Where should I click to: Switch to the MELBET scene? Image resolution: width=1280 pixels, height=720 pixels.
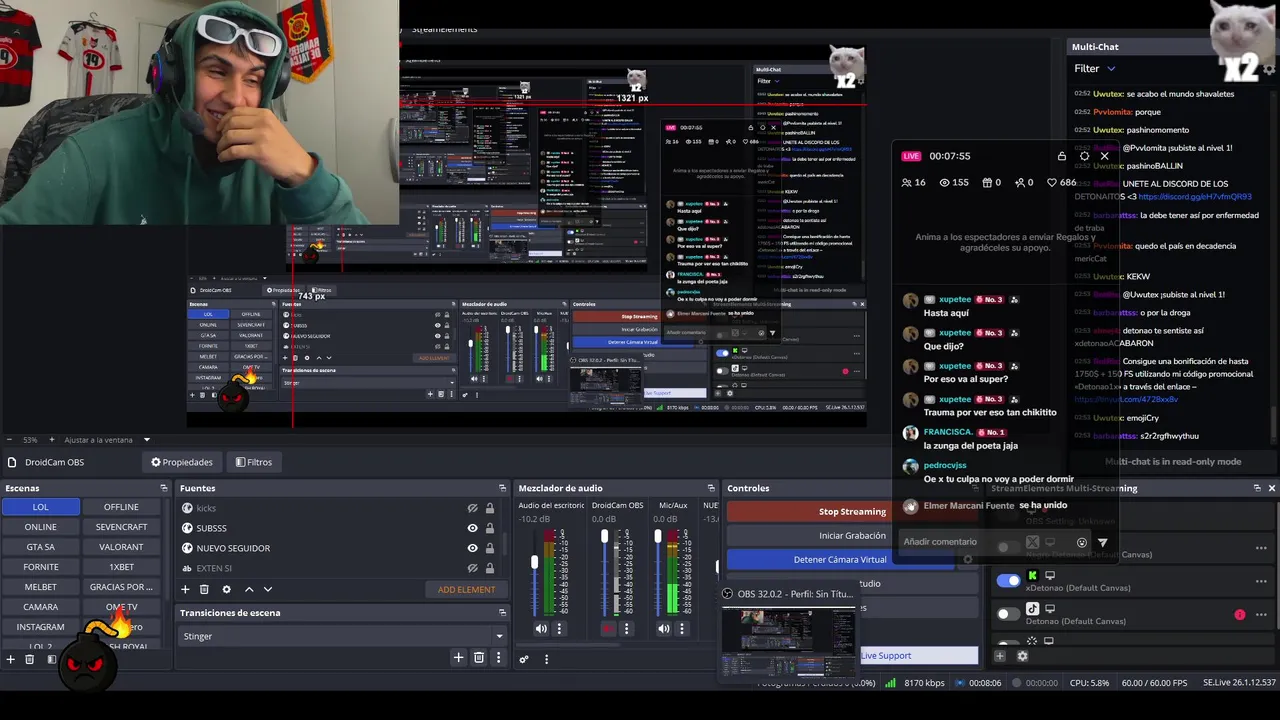[x=40, y=587]
